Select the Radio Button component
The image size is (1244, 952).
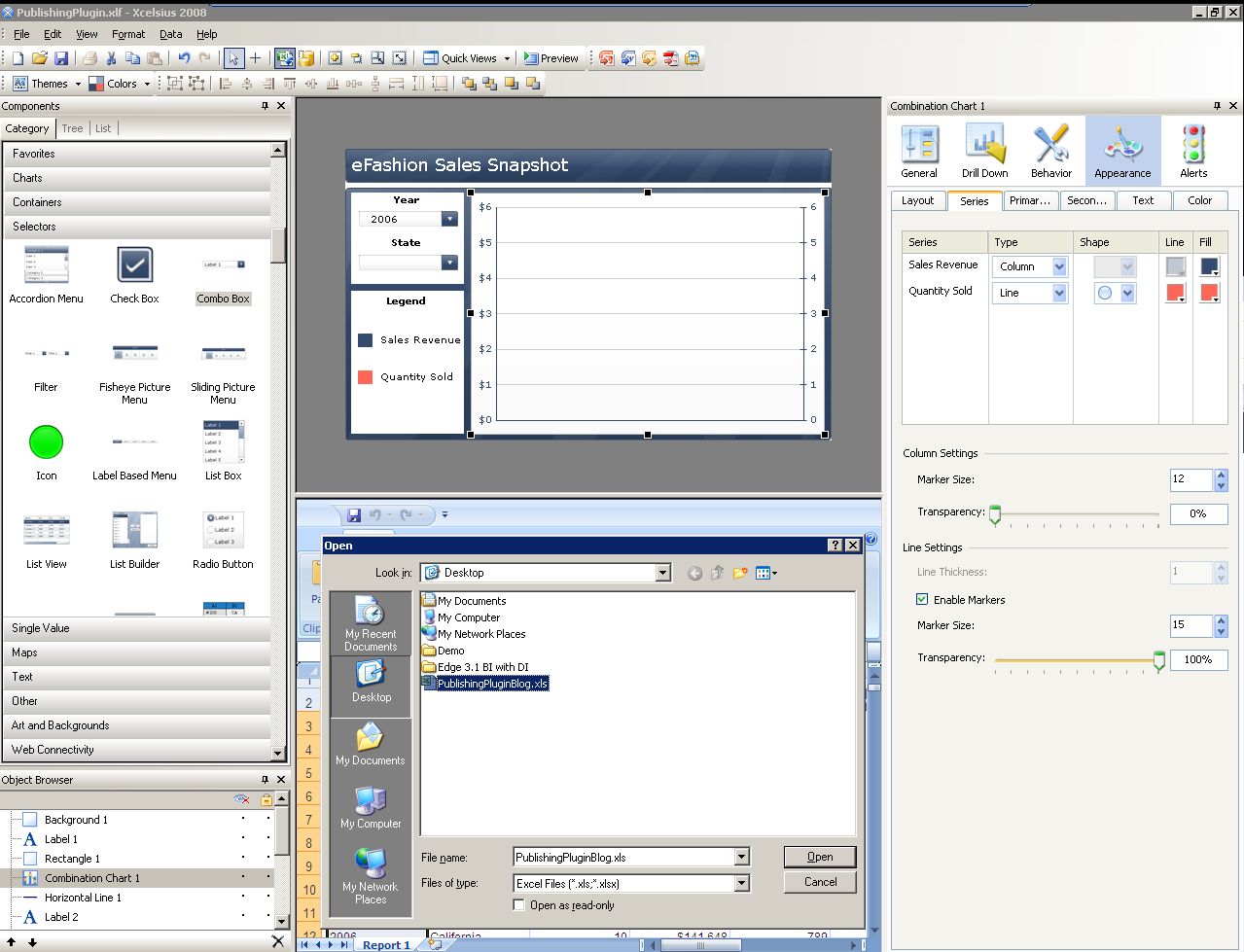[x=223, y=541]
